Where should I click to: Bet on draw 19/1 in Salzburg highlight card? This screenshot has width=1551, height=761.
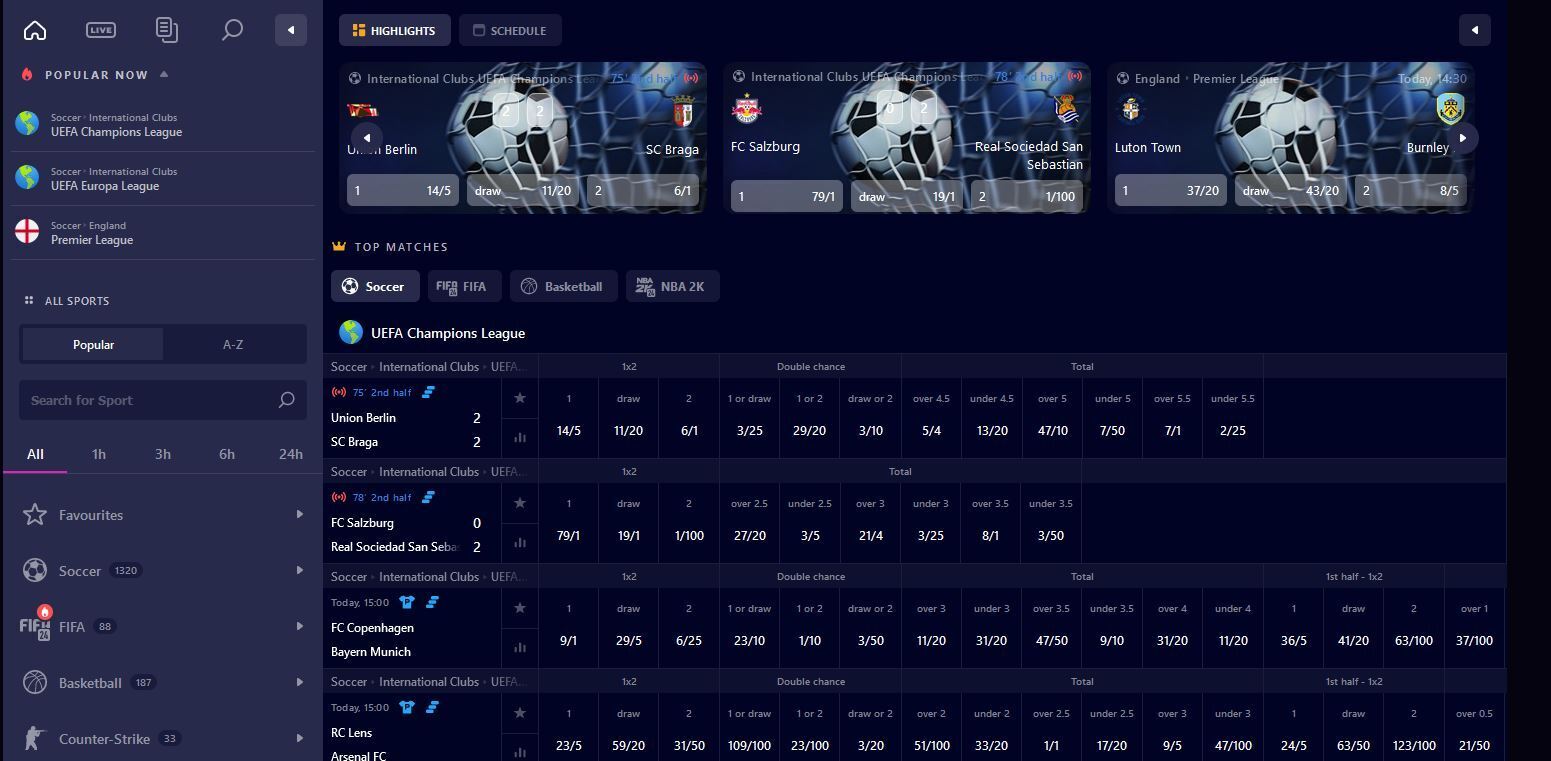907,196
